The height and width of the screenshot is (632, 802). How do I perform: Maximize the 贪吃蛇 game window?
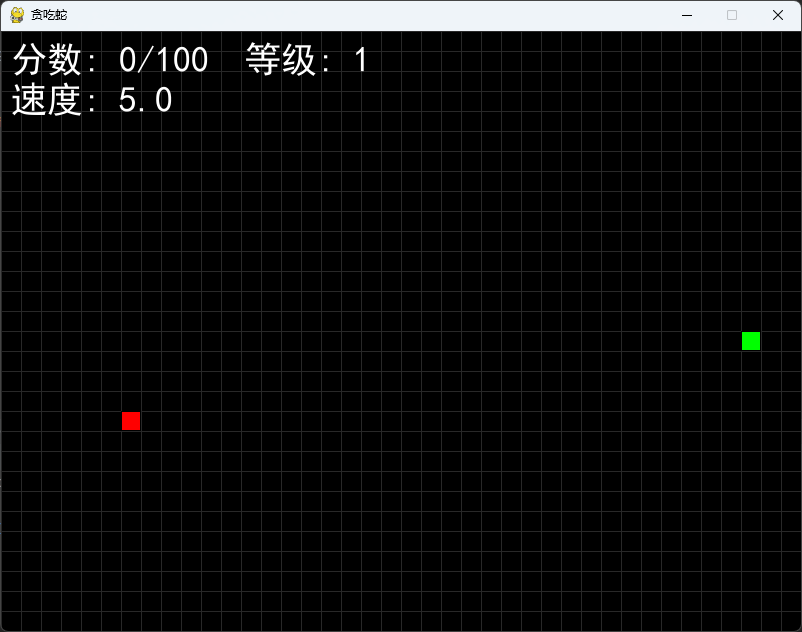pyautogui.click(x=731, y=15)
